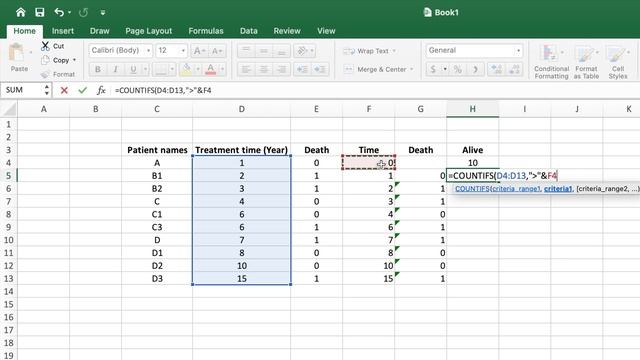640x360 pixels.
Task: Click COUNTIFS link in formula tooltip
Action: (472, 189)
